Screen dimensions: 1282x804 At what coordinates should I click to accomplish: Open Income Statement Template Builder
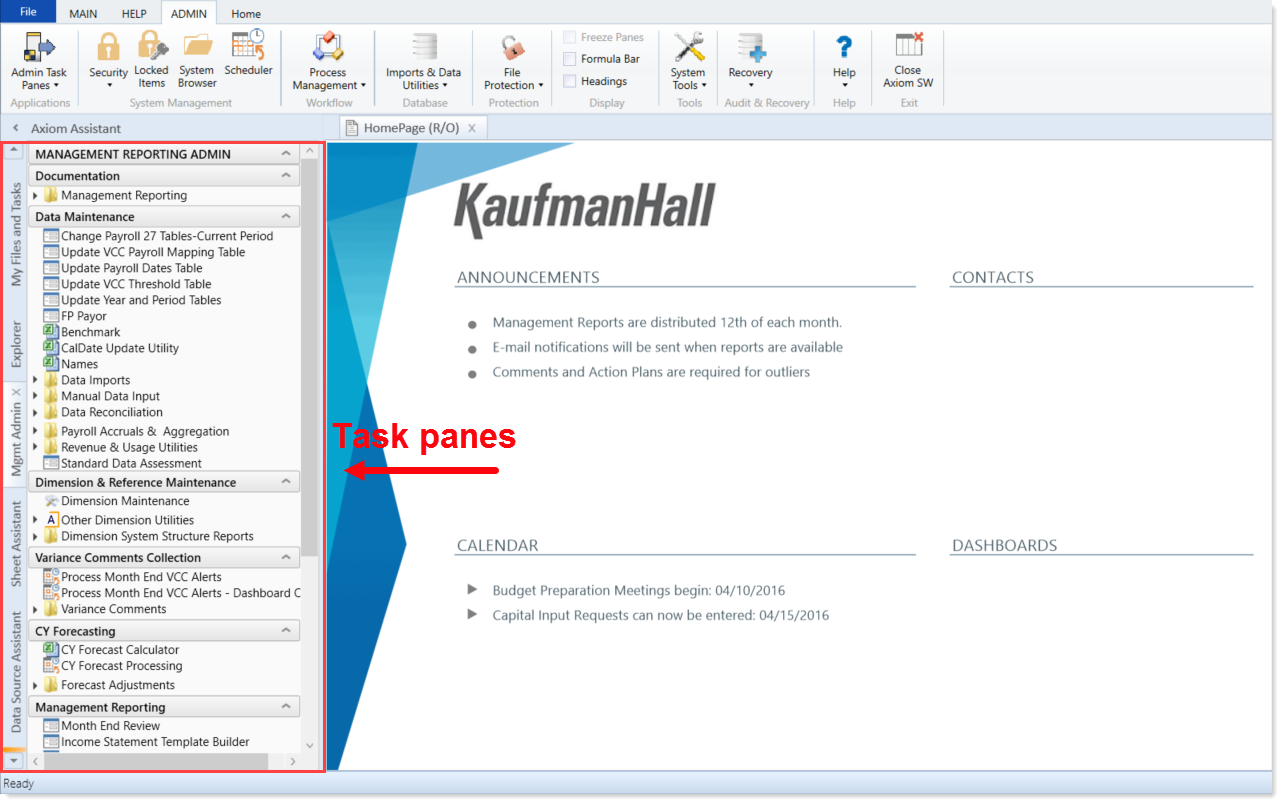pyautogui.click(x=146, y=742)
